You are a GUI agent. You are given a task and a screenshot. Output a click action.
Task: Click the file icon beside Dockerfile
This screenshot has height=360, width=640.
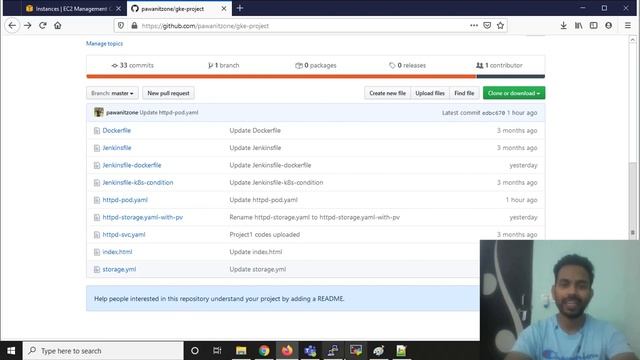[97, 131]
